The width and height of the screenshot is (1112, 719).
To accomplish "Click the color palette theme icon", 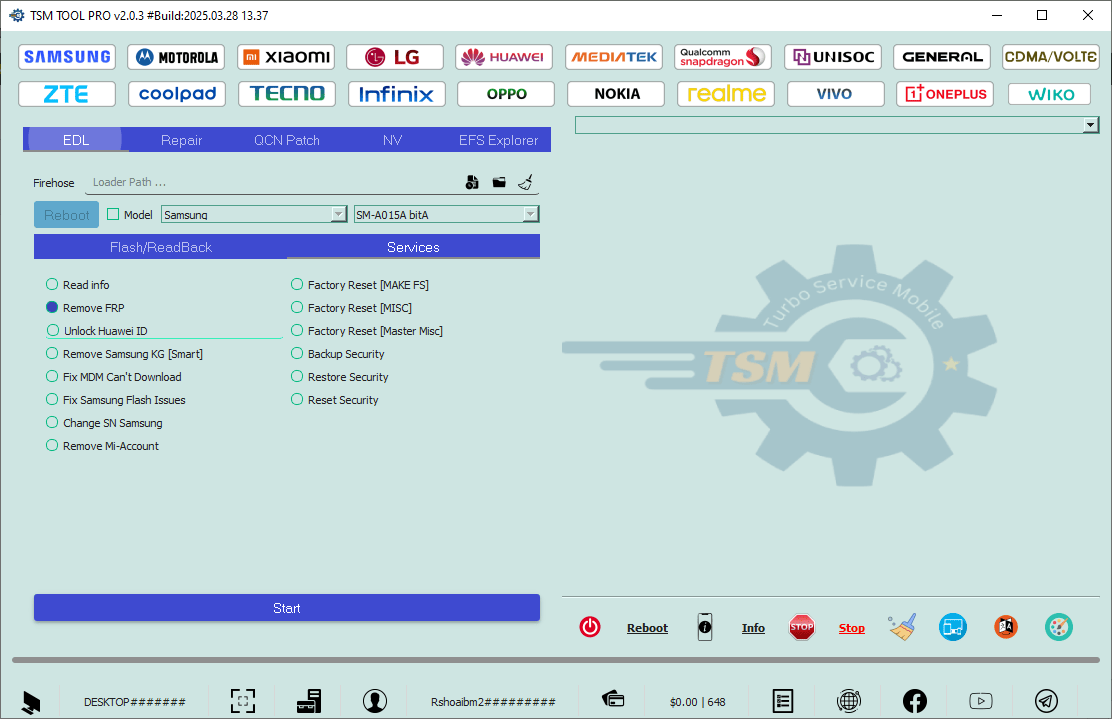I will [1058, 627].
